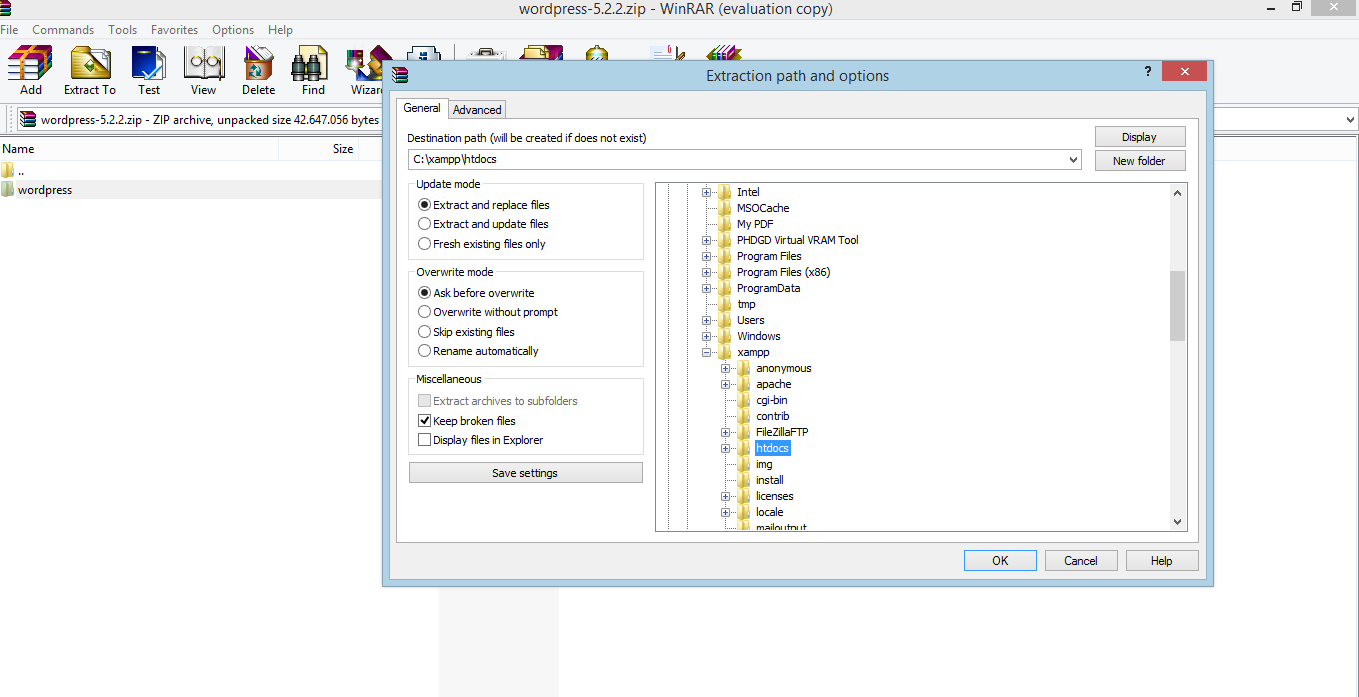Click the contrib folder icon
The height and width of the screenshot is (697, 1359).
(744, 416)
